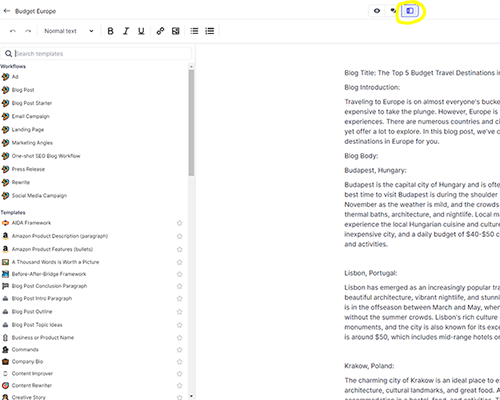Click the Budget Europe document title

[x=35, y=11]
